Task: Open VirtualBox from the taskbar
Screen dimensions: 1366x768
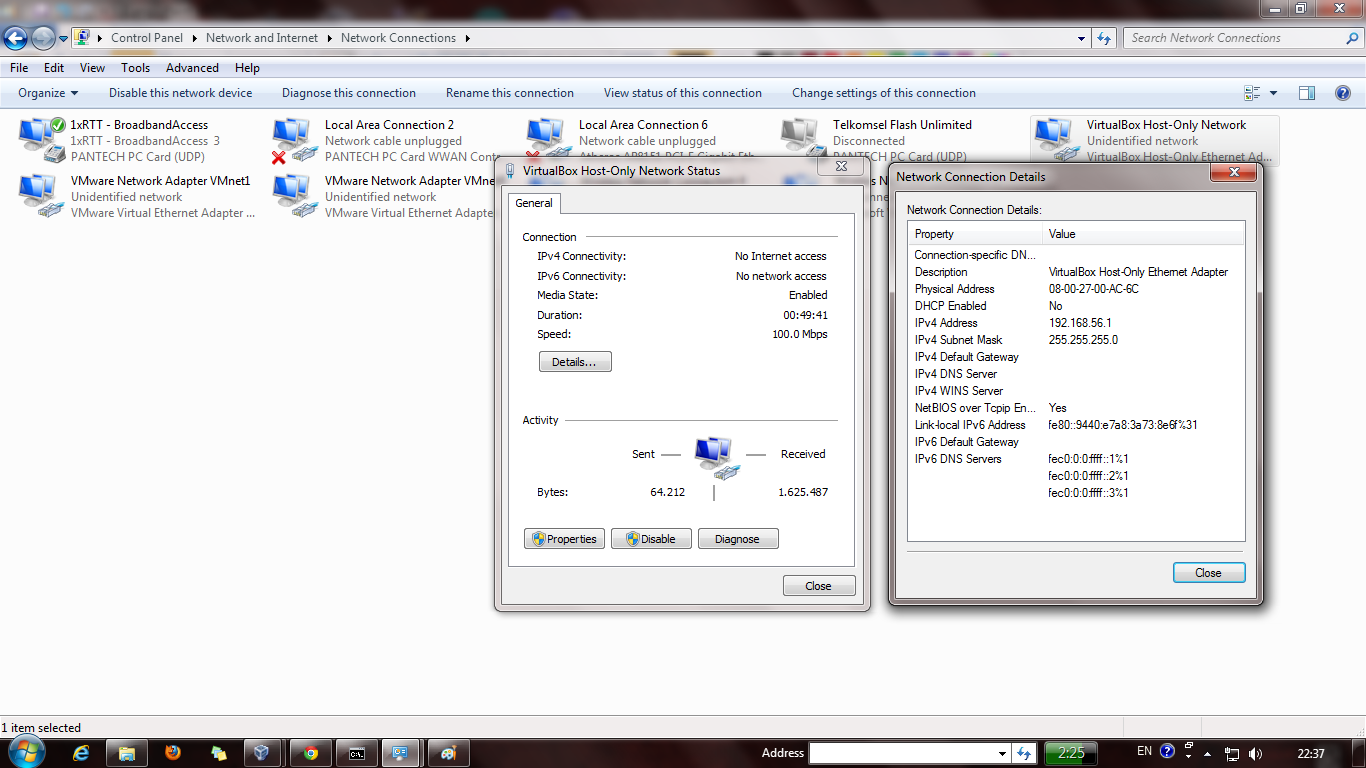Action: [261, 753]
